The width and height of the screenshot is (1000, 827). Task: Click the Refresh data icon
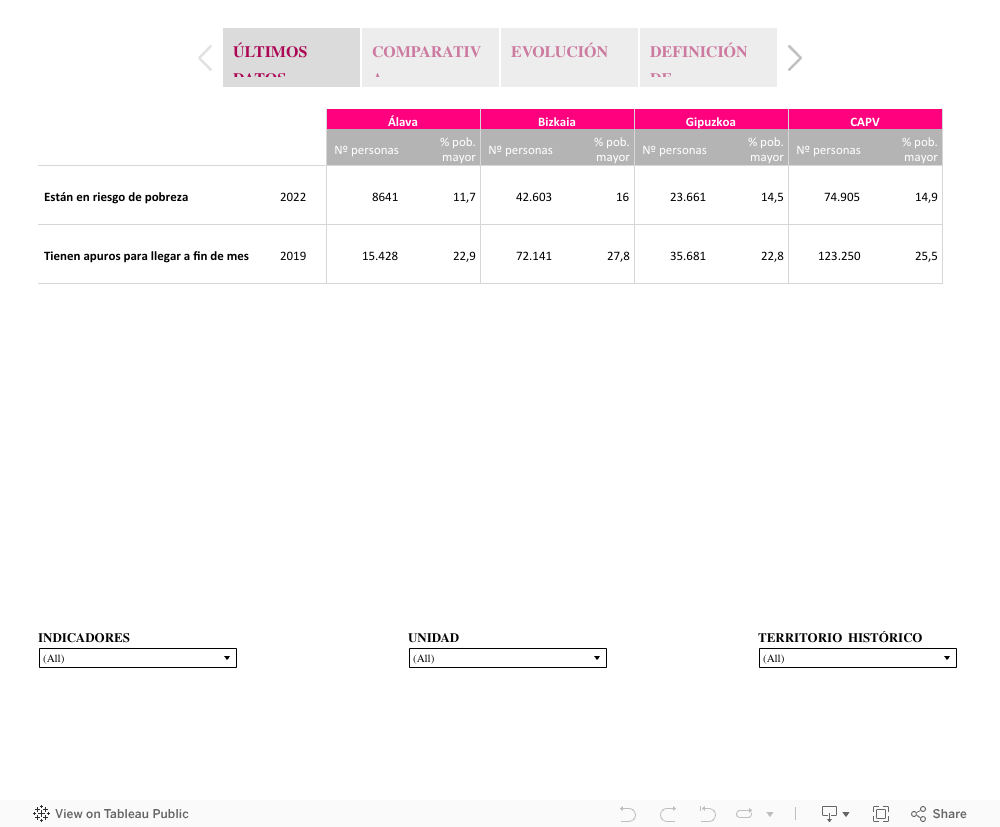point(746,814)
